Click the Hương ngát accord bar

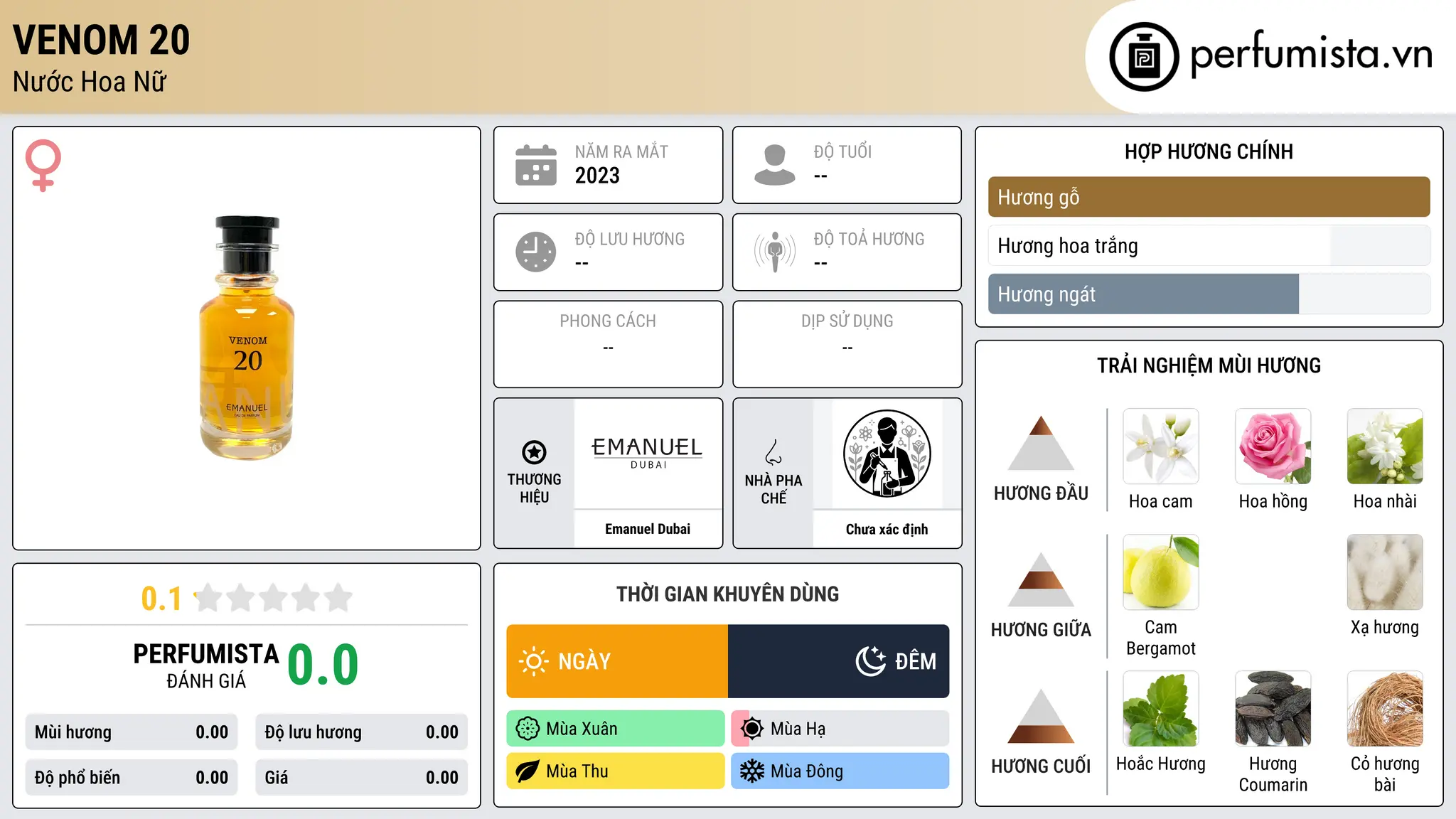click(1209, 294)
